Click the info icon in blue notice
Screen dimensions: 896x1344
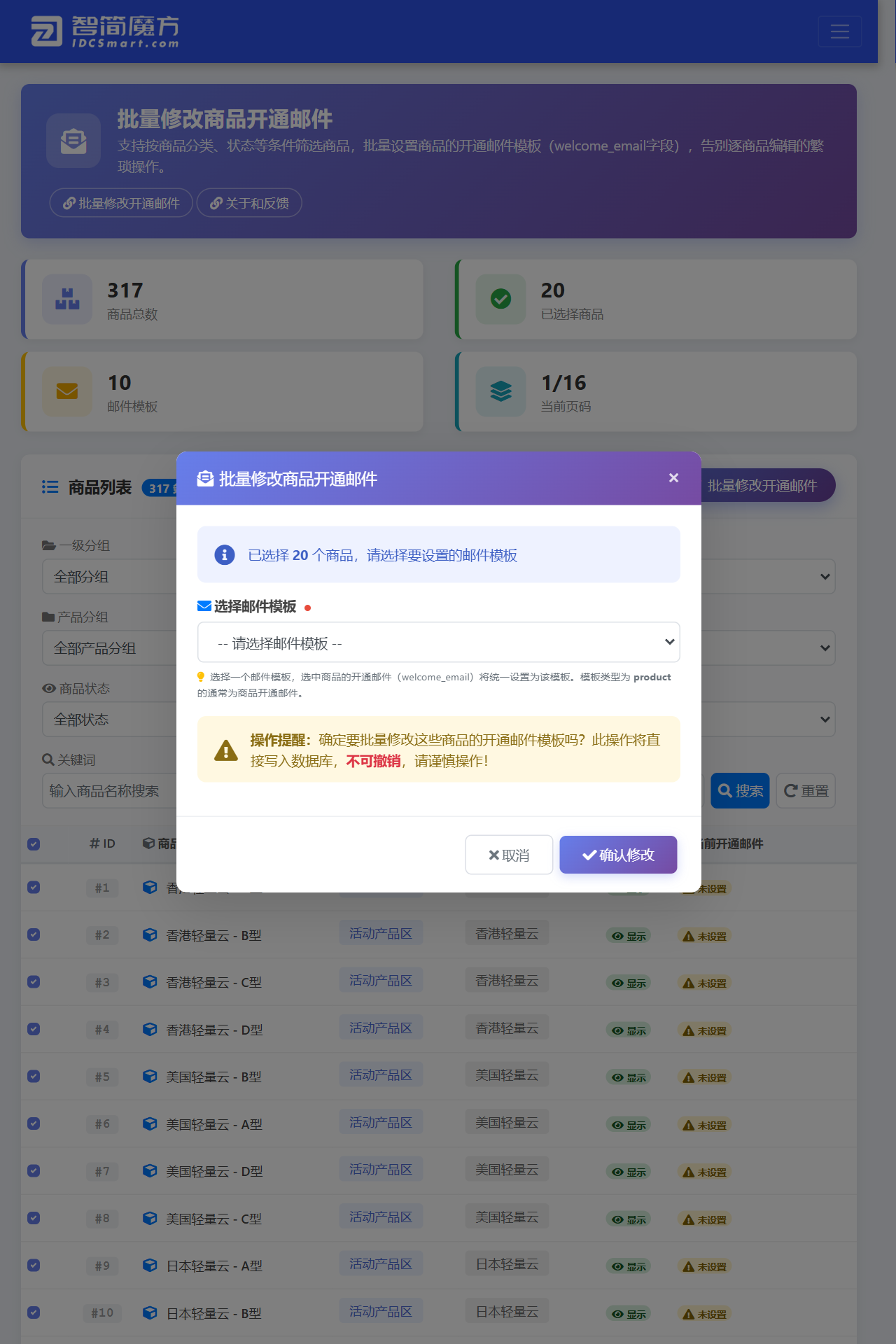point(224,555)
